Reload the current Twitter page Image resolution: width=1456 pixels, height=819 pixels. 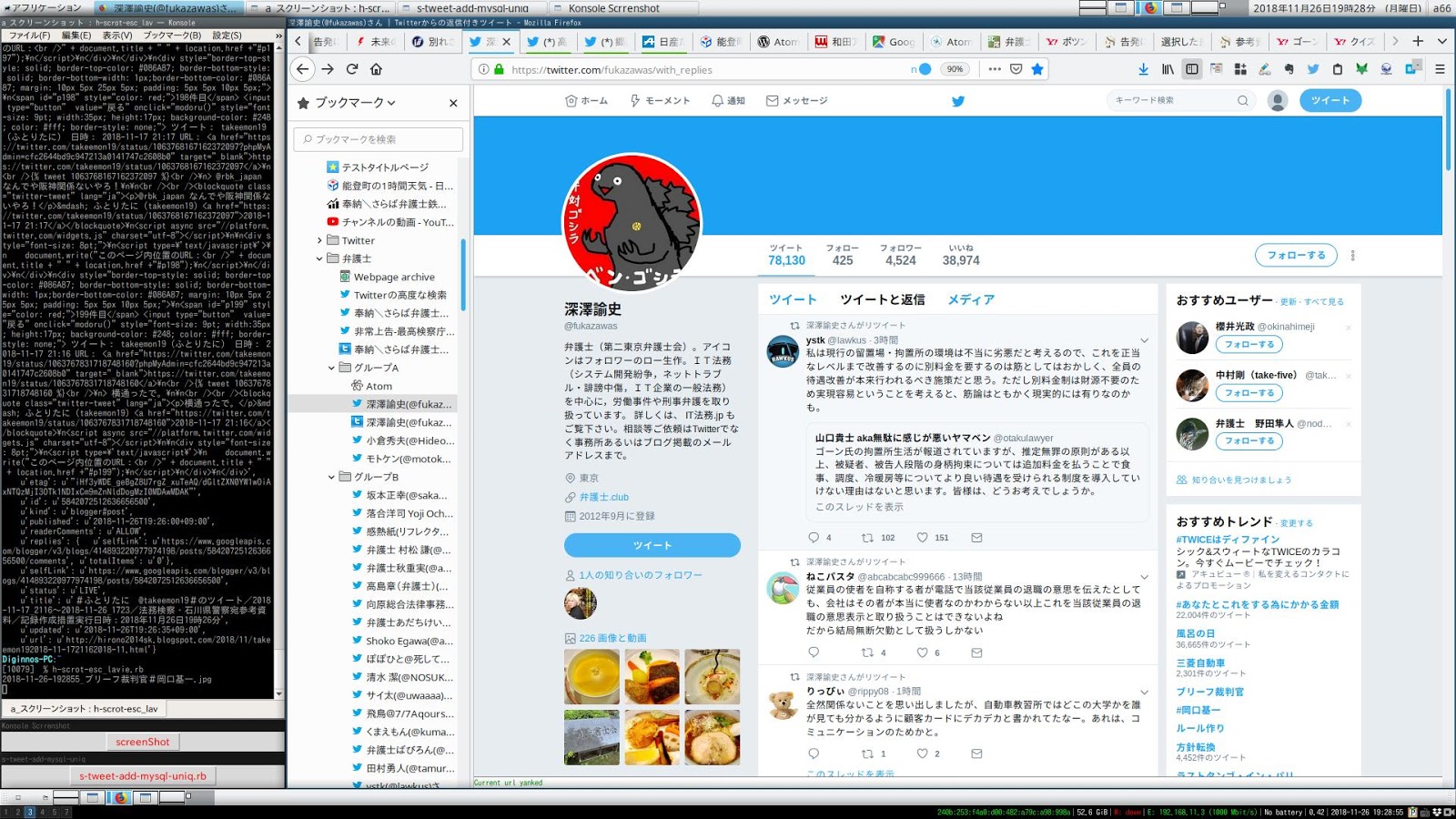[352, 69]
